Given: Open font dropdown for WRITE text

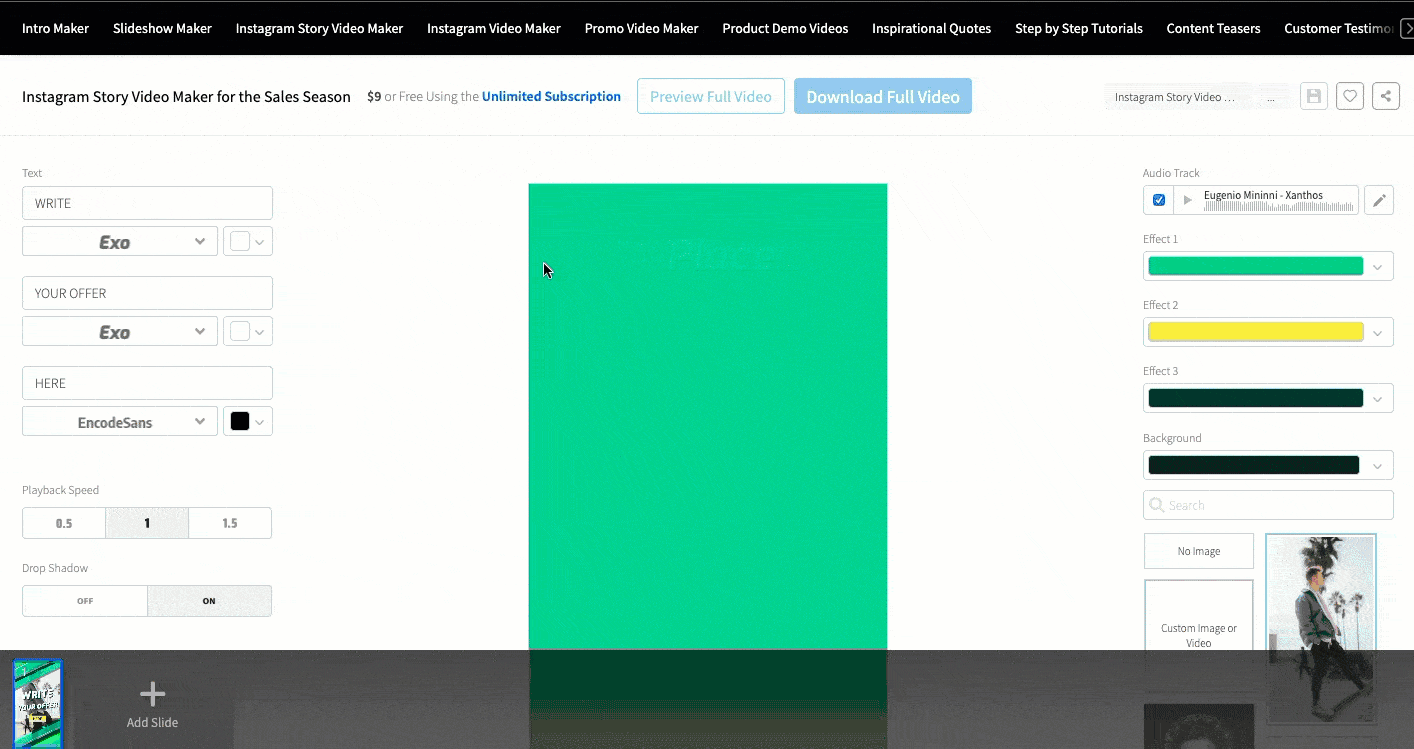Looking at the screenshot, I should [x=120, y=241].
